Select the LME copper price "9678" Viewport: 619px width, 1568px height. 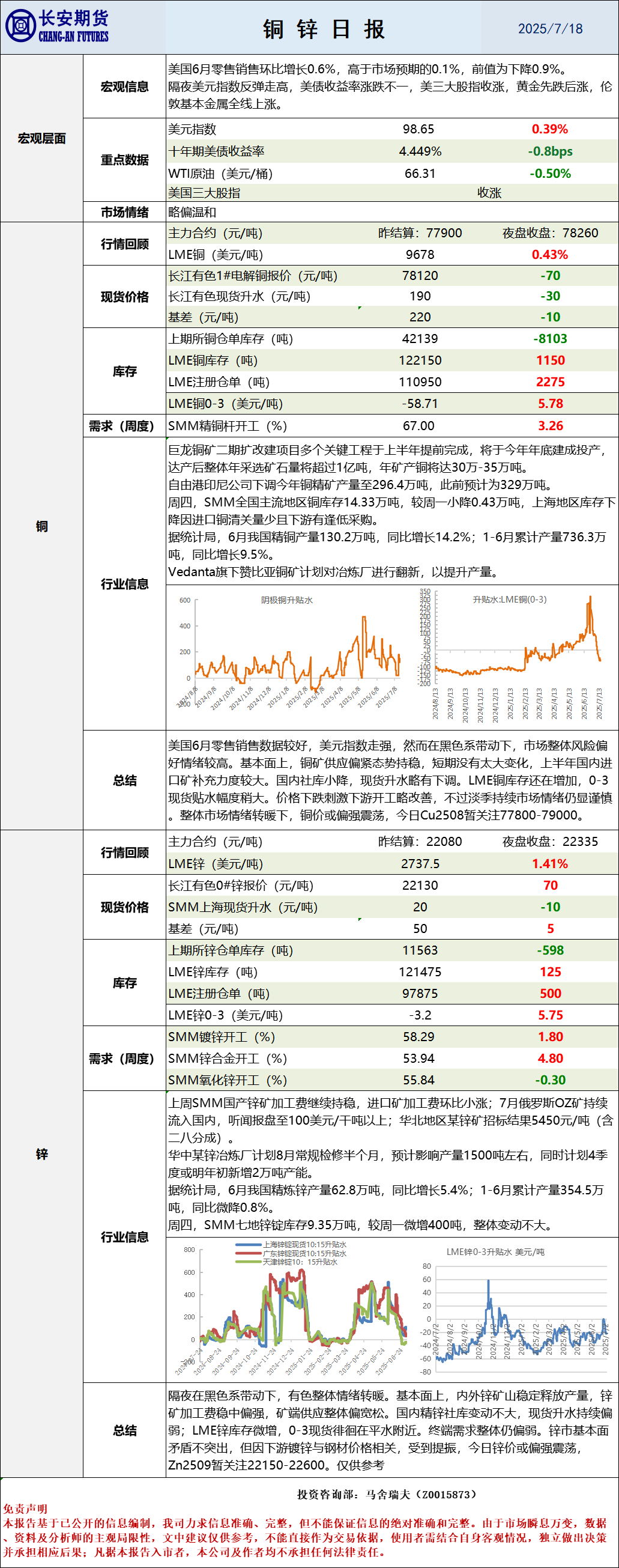tap(420, 255)
